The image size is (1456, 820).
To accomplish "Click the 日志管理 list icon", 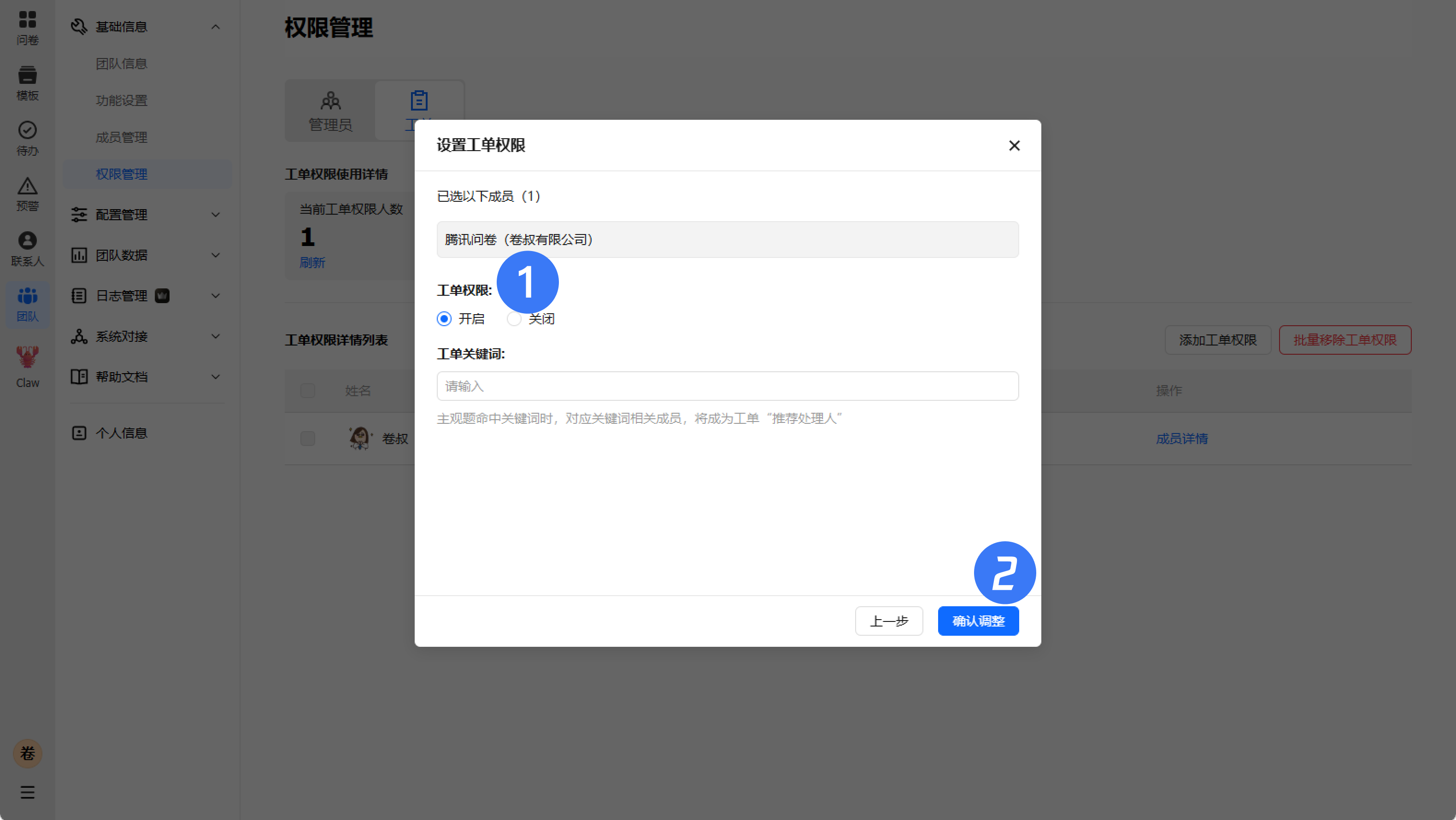I will coord(79,296).
